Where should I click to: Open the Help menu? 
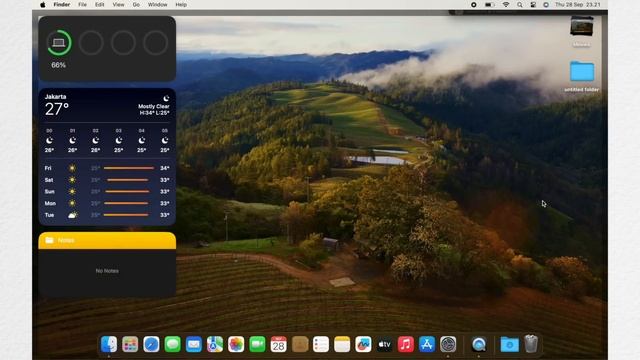click(181, 5)
